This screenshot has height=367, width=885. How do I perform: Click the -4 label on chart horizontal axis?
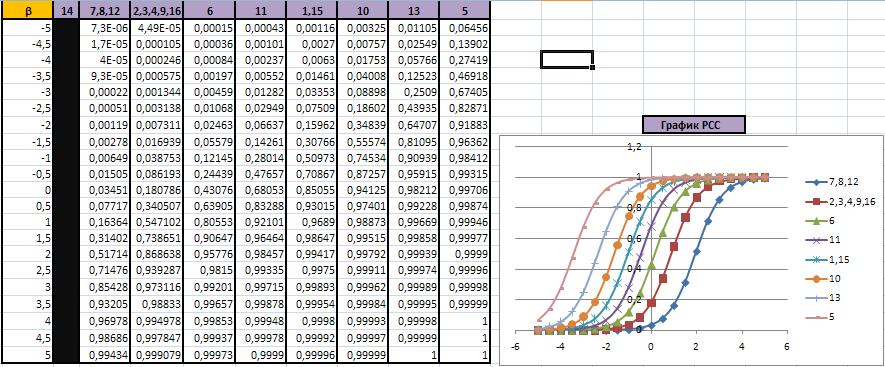click(560, 346)
